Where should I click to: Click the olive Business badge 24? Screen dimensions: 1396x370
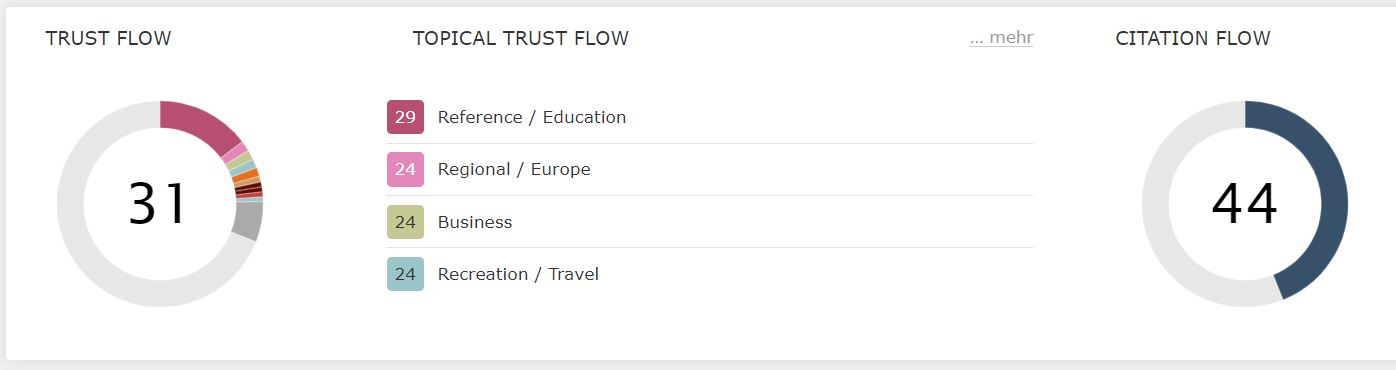[x=405, y=222]
